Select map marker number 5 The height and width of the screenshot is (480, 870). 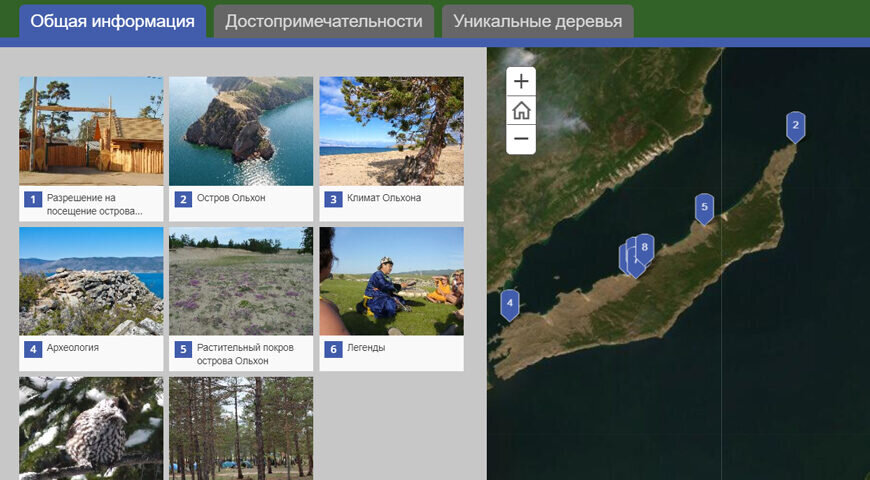click(704, 208)
